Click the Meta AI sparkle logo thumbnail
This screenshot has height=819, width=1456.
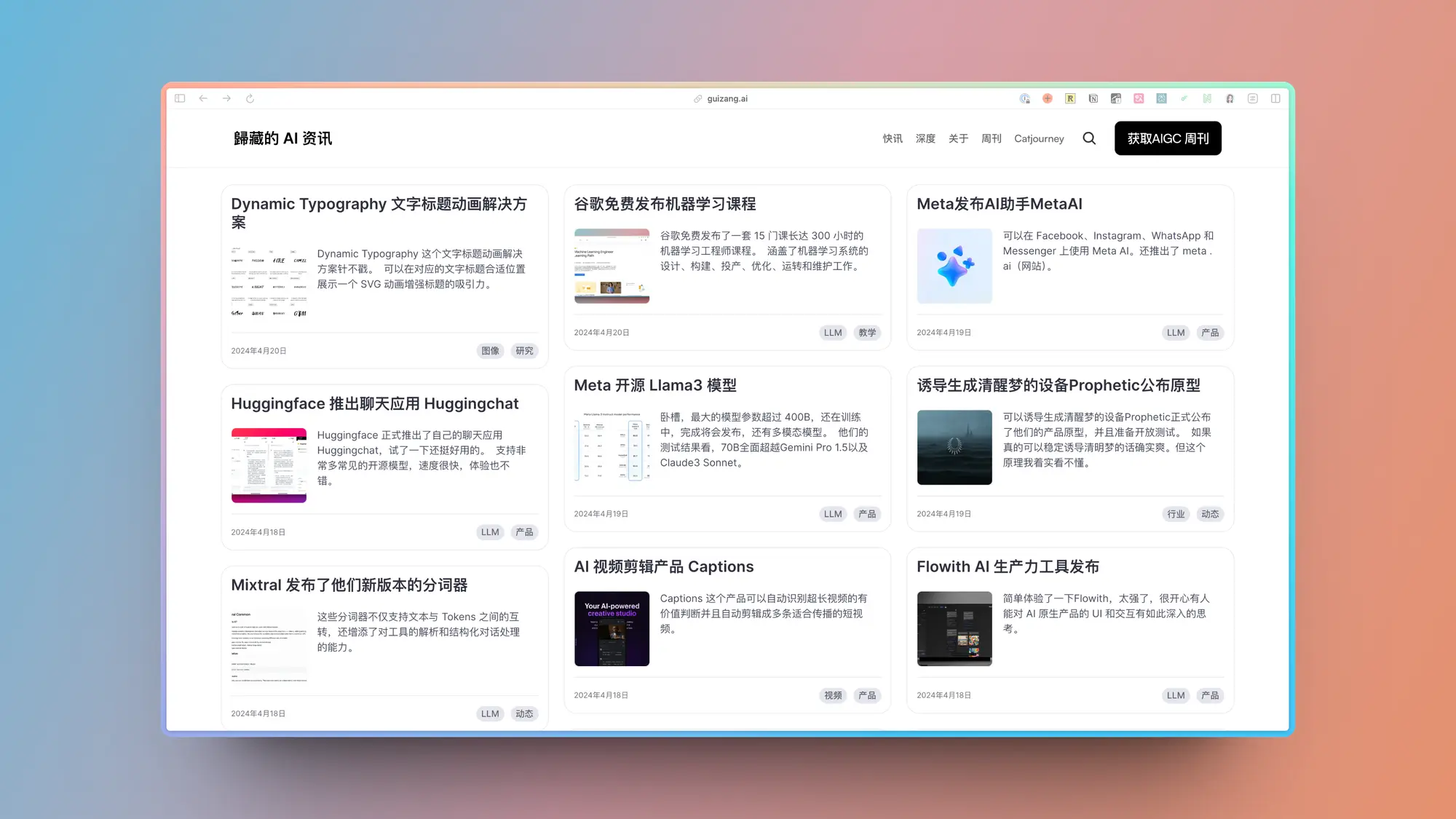tap(954, 266)
